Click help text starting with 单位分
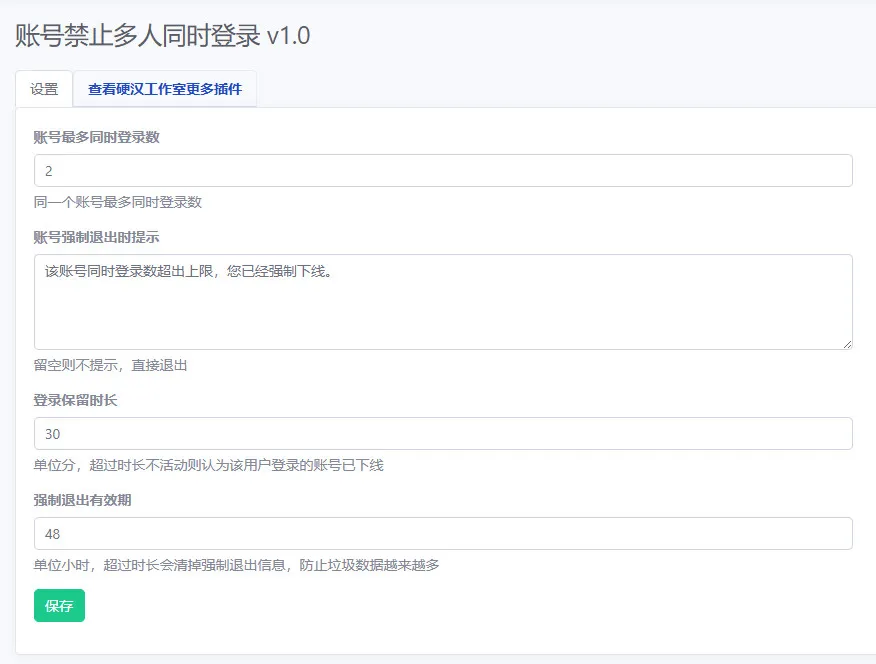876x664 pixels. pos(208,465)
